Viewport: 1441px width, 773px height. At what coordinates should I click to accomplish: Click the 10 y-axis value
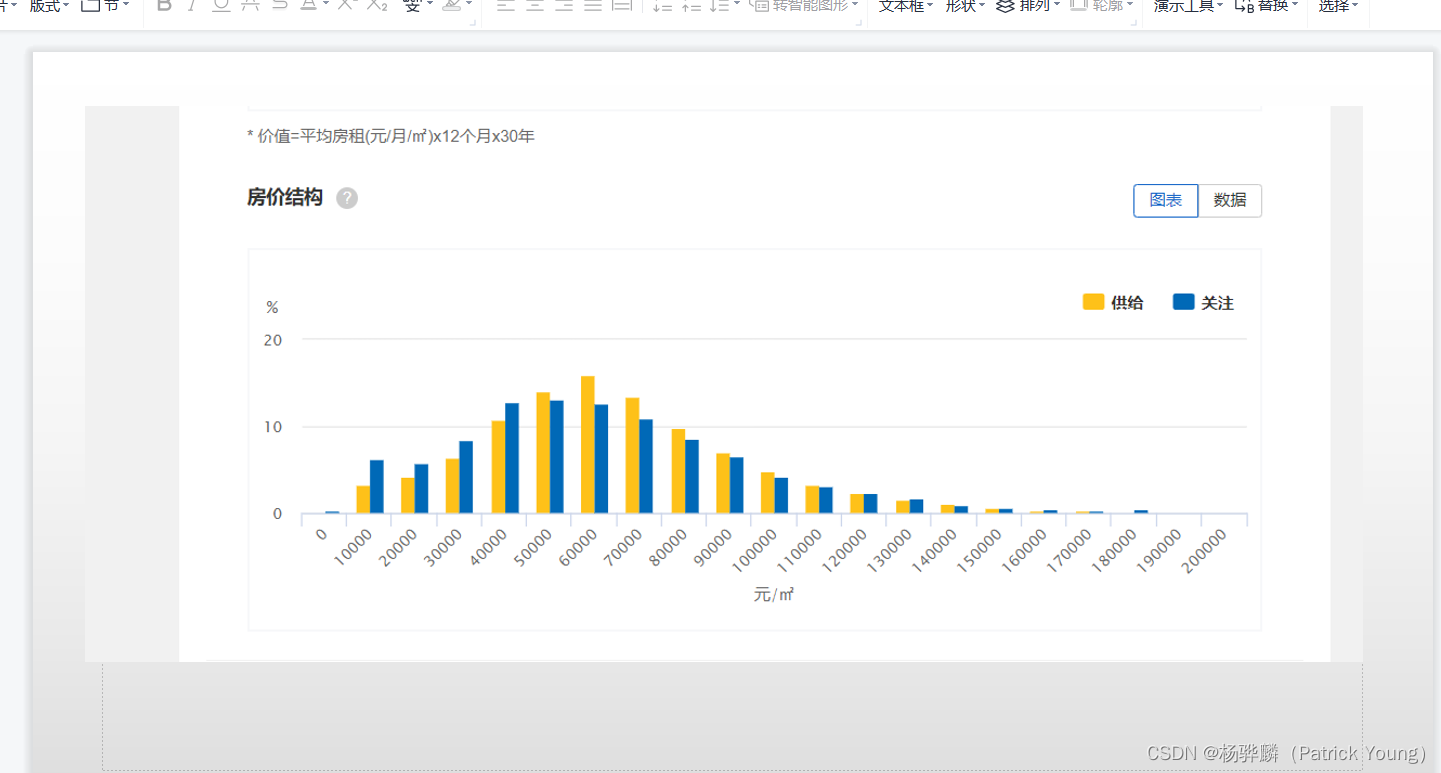pyautogui.click(x=273, y=427)
